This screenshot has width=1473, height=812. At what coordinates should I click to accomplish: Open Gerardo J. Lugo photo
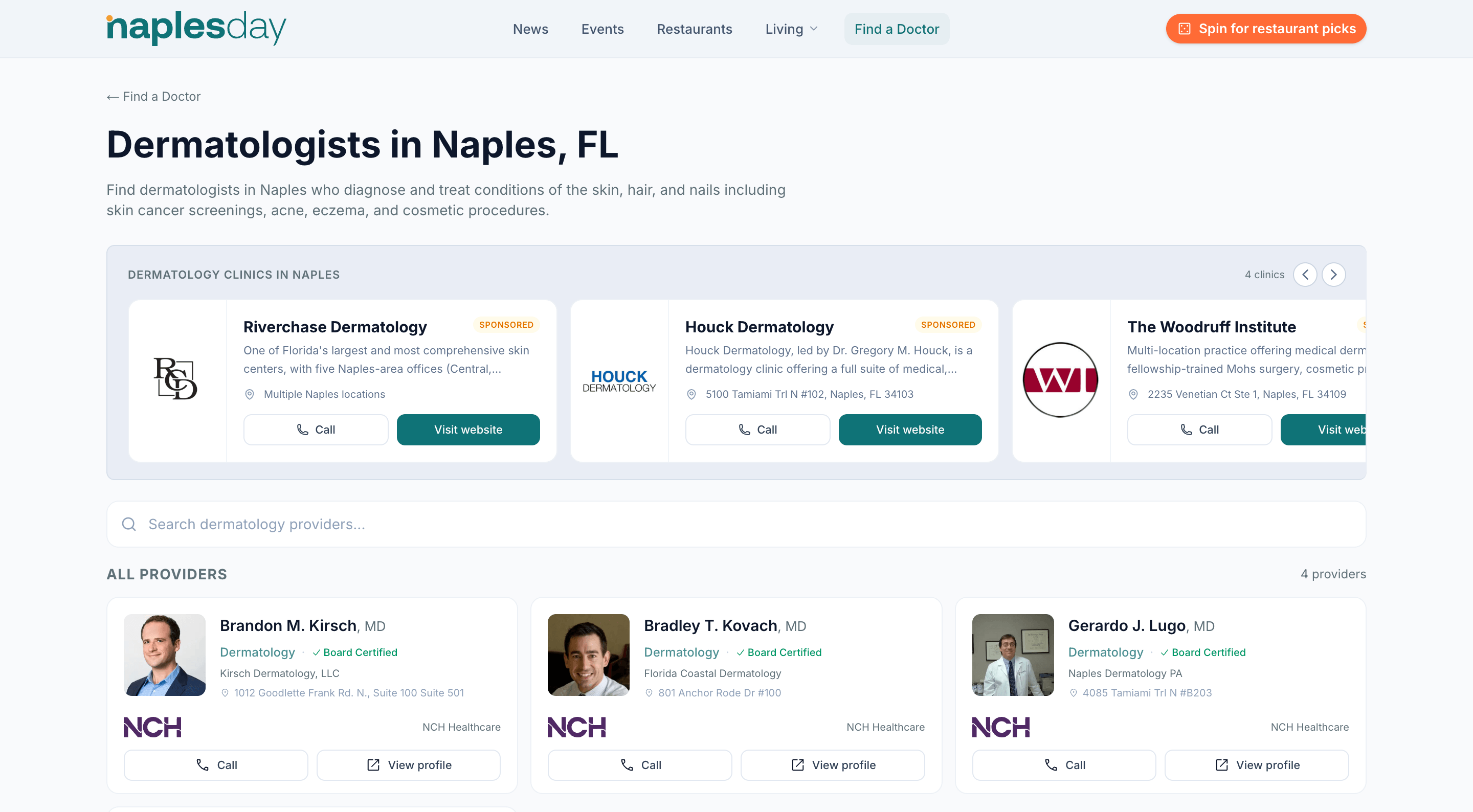click(1013, 655)
